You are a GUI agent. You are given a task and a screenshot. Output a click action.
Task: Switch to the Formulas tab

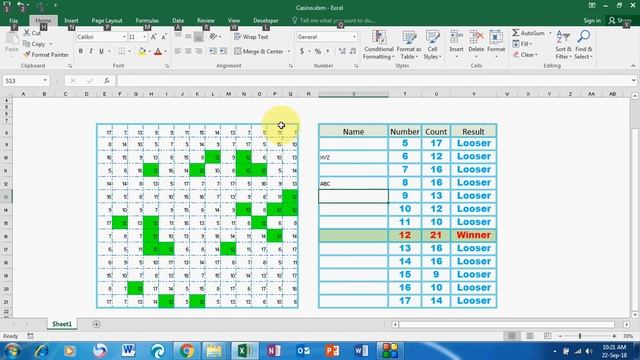click(x=147, y=20)
